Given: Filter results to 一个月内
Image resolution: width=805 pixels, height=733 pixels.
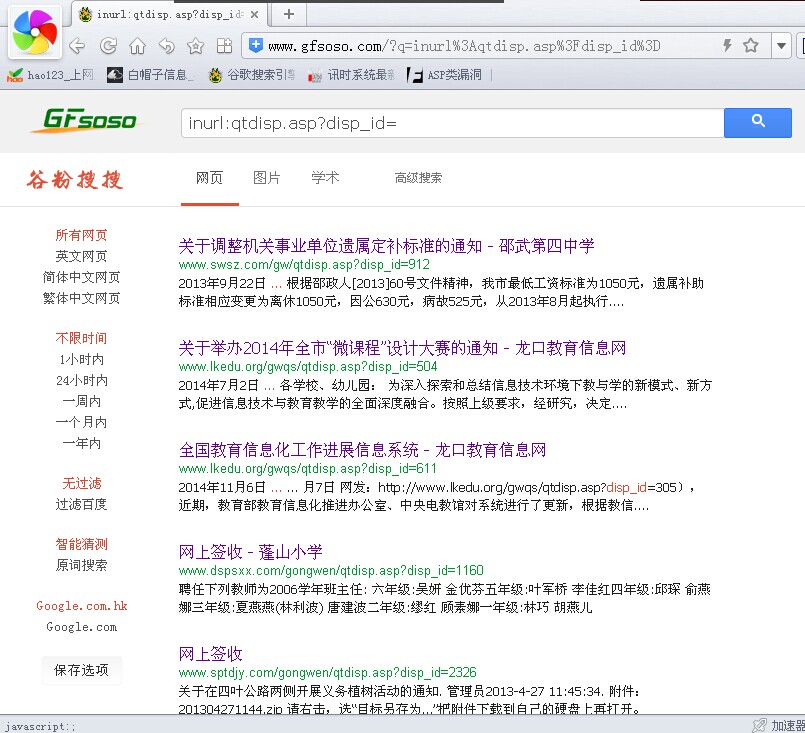Looking at the screenshot, I should pos(81,422).
